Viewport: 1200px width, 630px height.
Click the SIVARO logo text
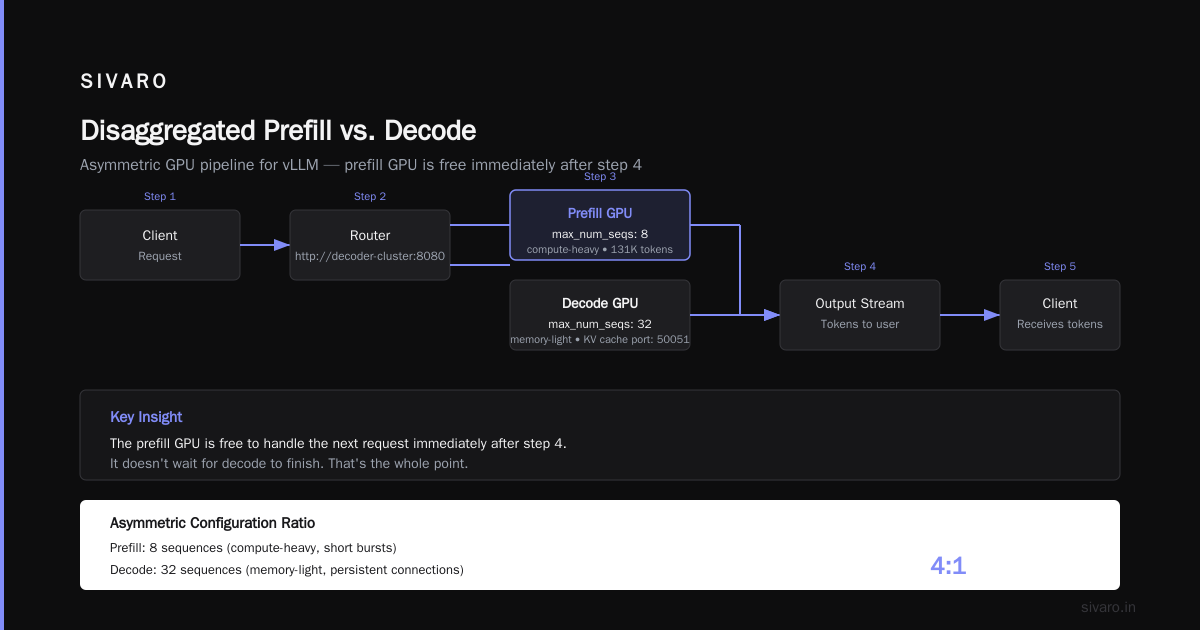tap(124, 82)
